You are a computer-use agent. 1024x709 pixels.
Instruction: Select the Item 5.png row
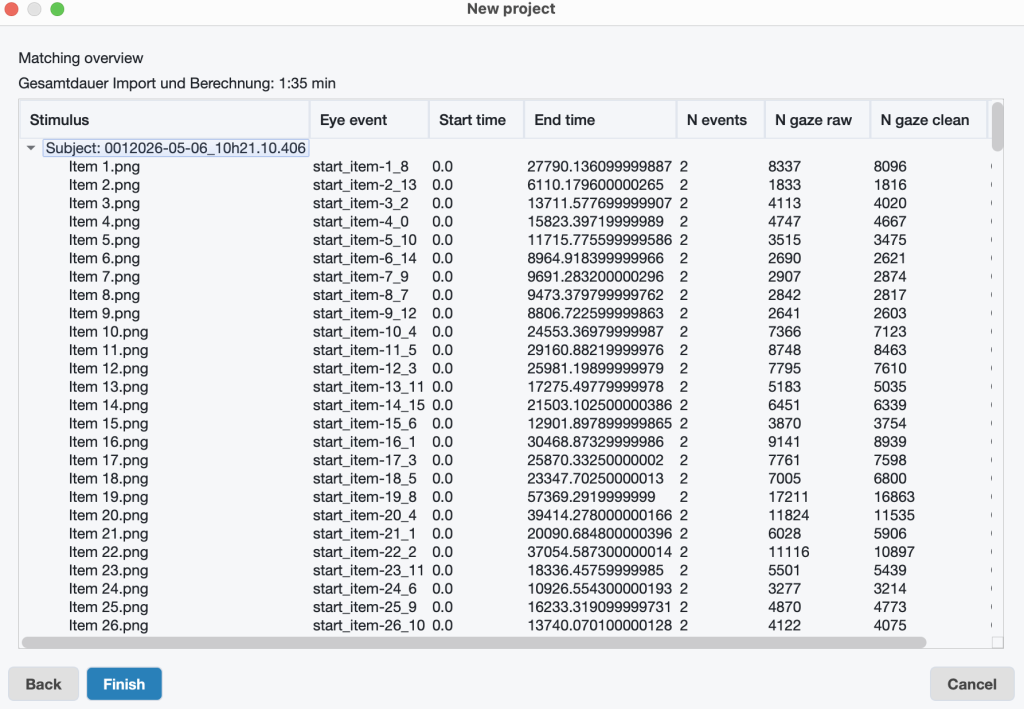coord(504,240)
